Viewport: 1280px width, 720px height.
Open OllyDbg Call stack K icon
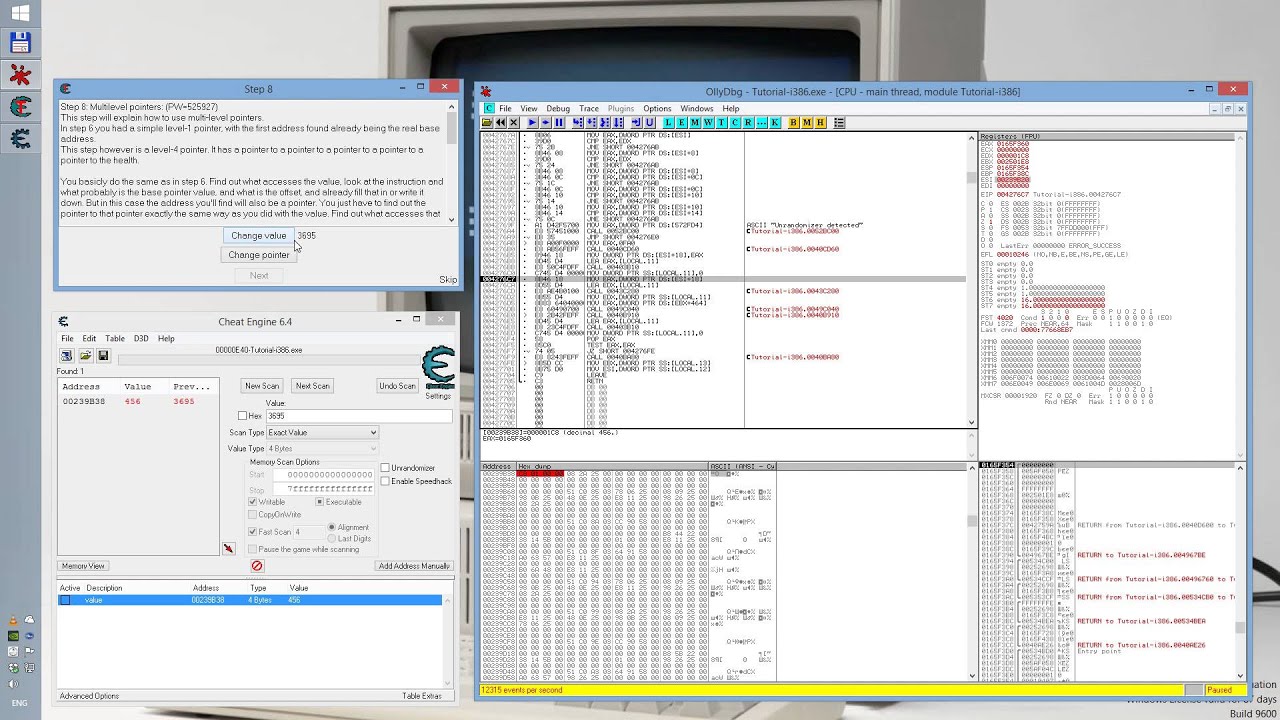point(775,122)
